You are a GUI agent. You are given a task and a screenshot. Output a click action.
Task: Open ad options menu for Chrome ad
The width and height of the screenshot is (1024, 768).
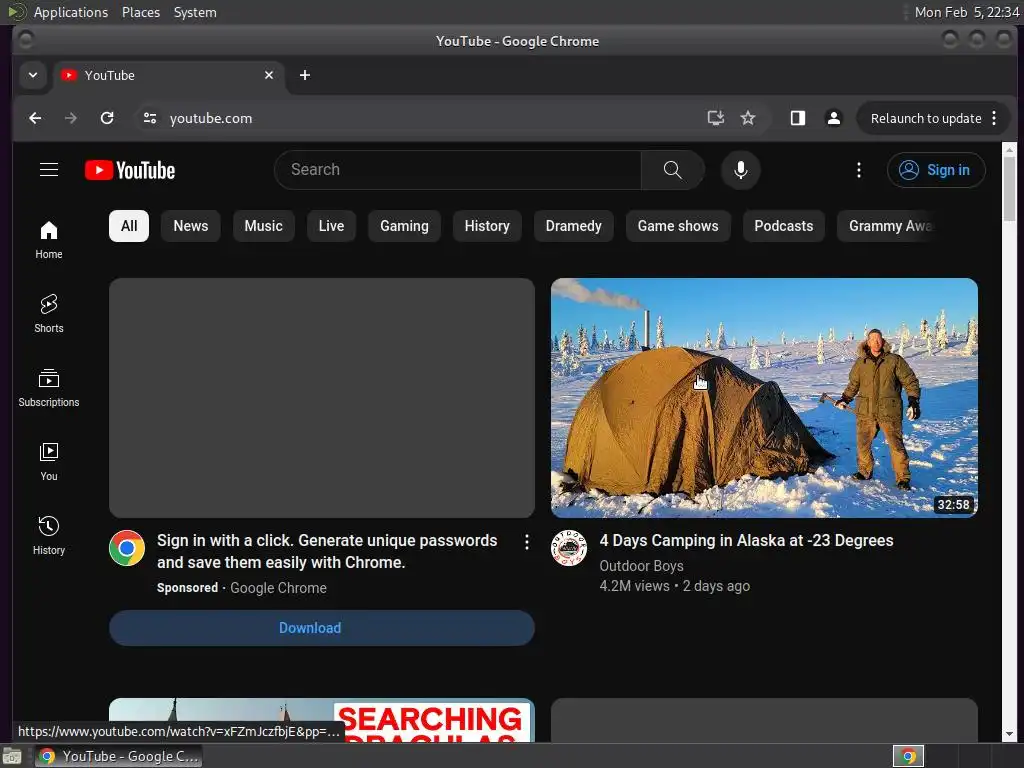tap(526, 542)
